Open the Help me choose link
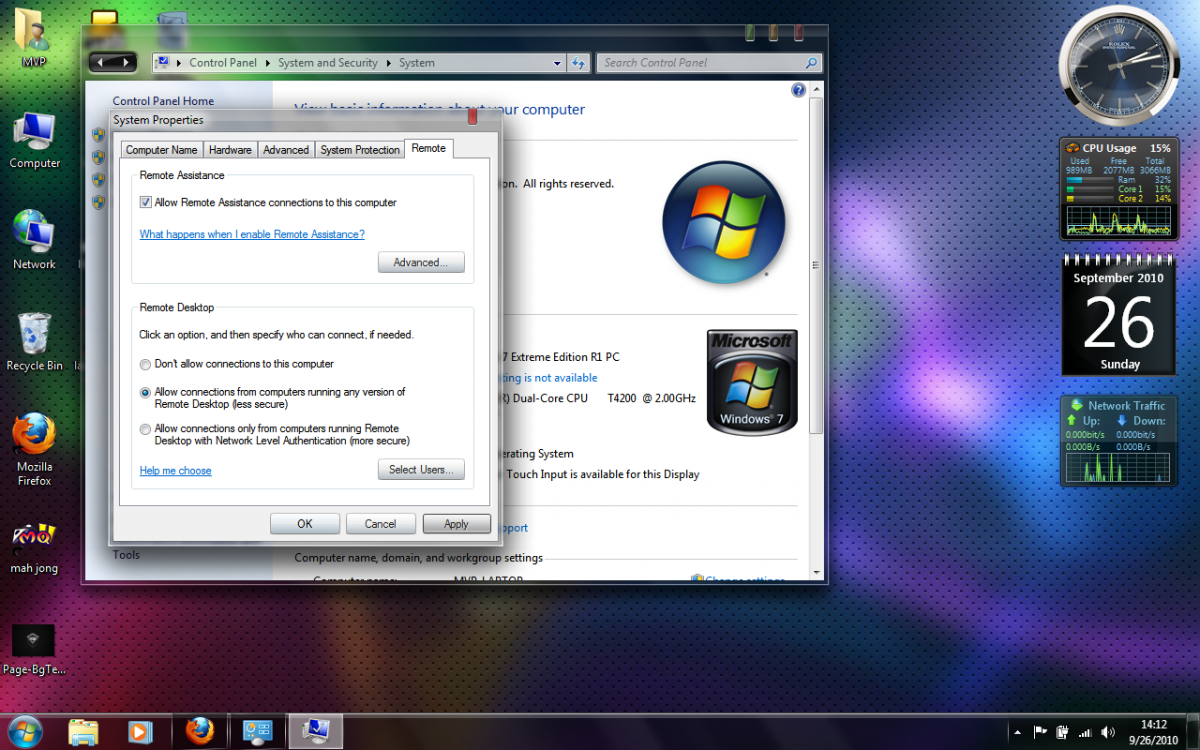The height and width of the screenshot is (750, 1200). tap(176, 471)
